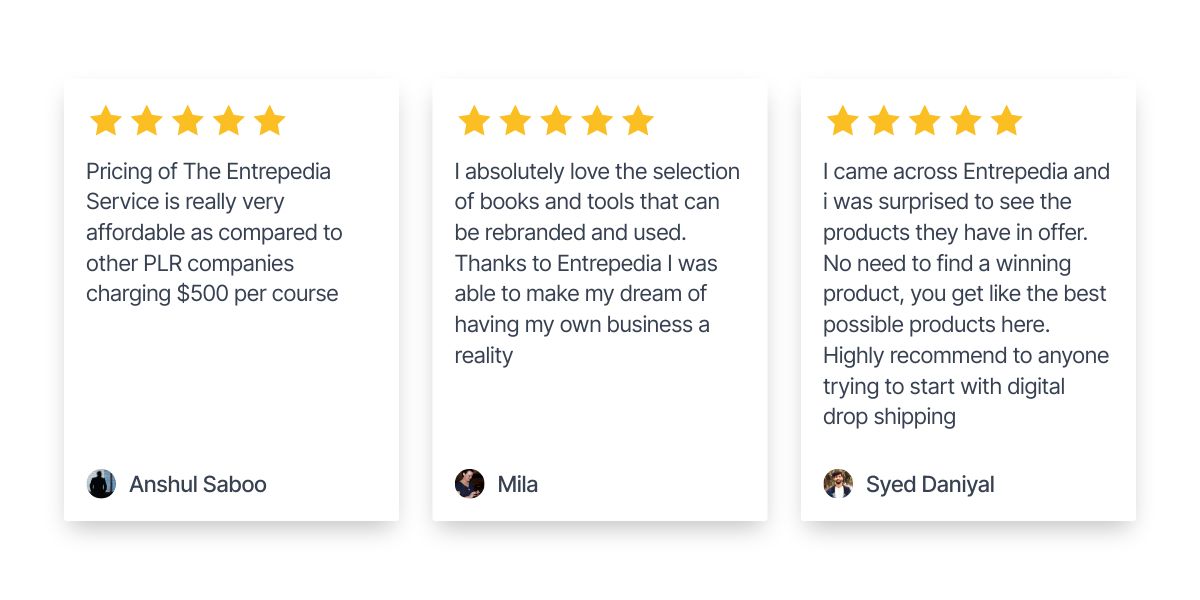Click the Anshul Saboo reviewer name
Viewport: 1200px width, 600px height.
(x=198, y=484)
